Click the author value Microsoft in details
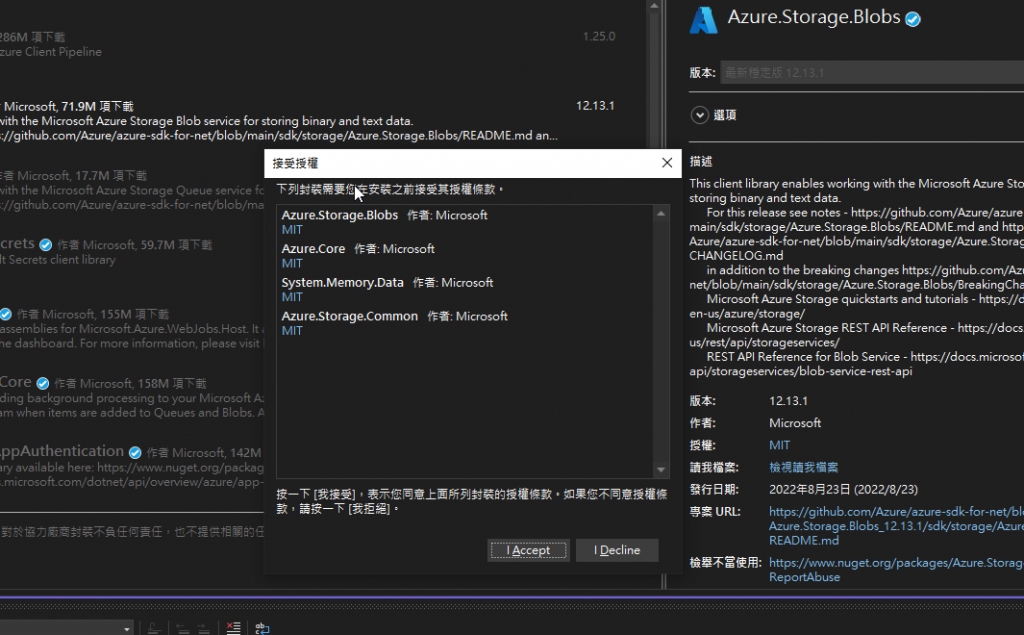This screenshot has height=635, width=1024. pos(795,423)
